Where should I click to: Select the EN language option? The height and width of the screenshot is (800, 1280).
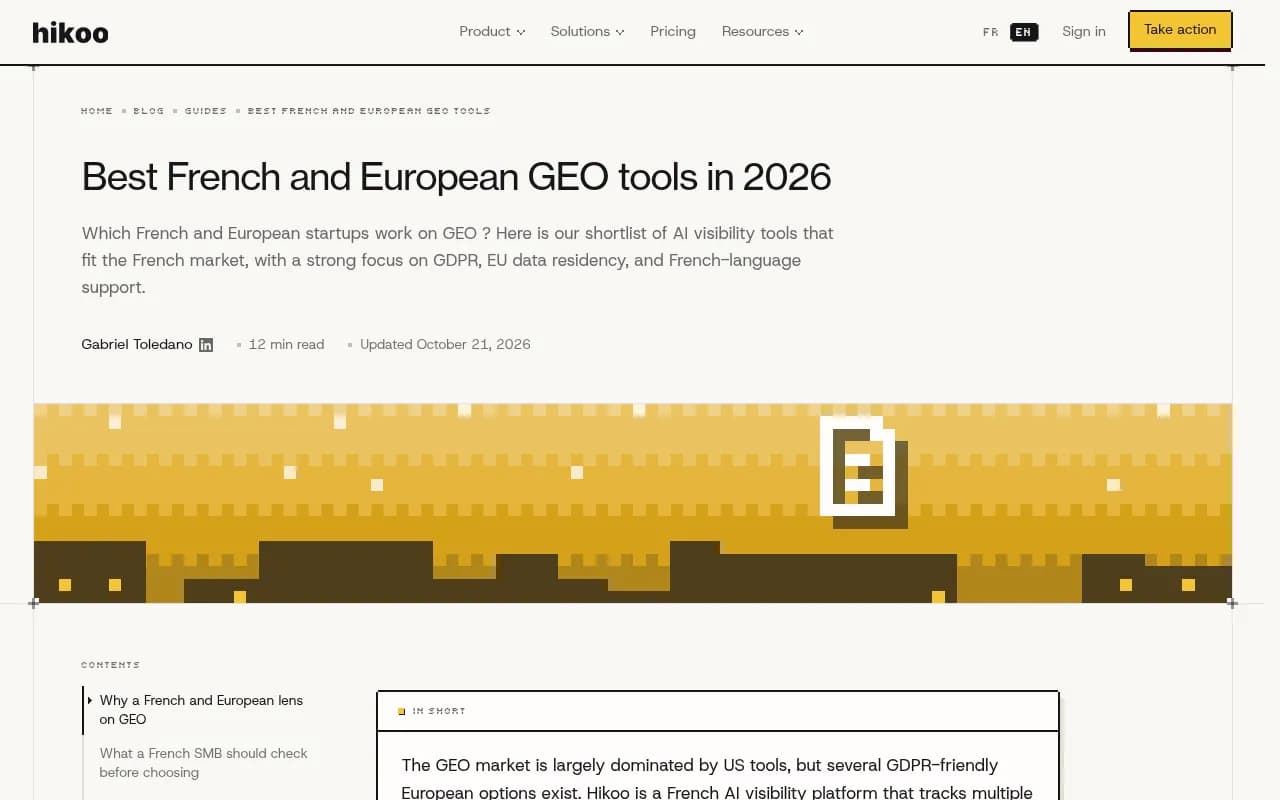1023,32
